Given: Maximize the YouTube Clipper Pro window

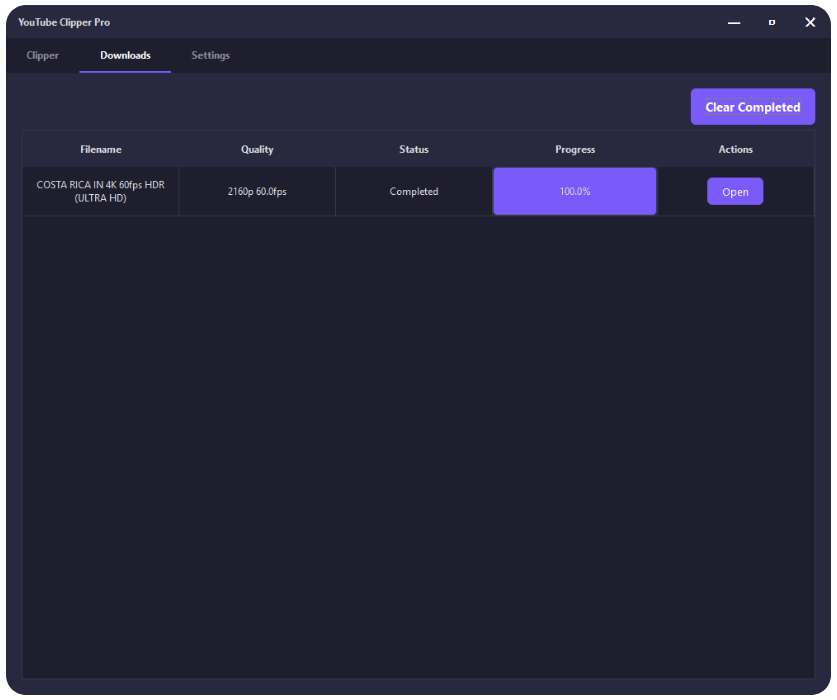Looking at the screenshot, I should (x=772, y=22).
